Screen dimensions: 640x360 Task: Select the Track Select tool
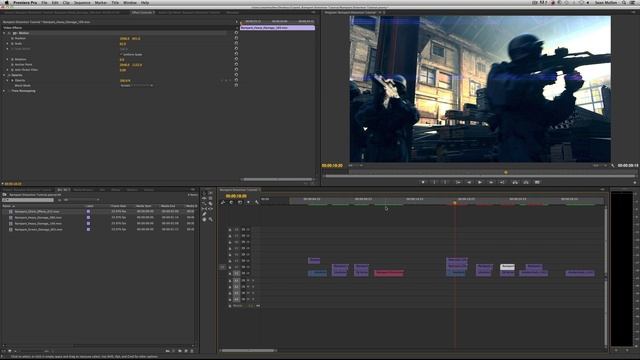(211, 193)
